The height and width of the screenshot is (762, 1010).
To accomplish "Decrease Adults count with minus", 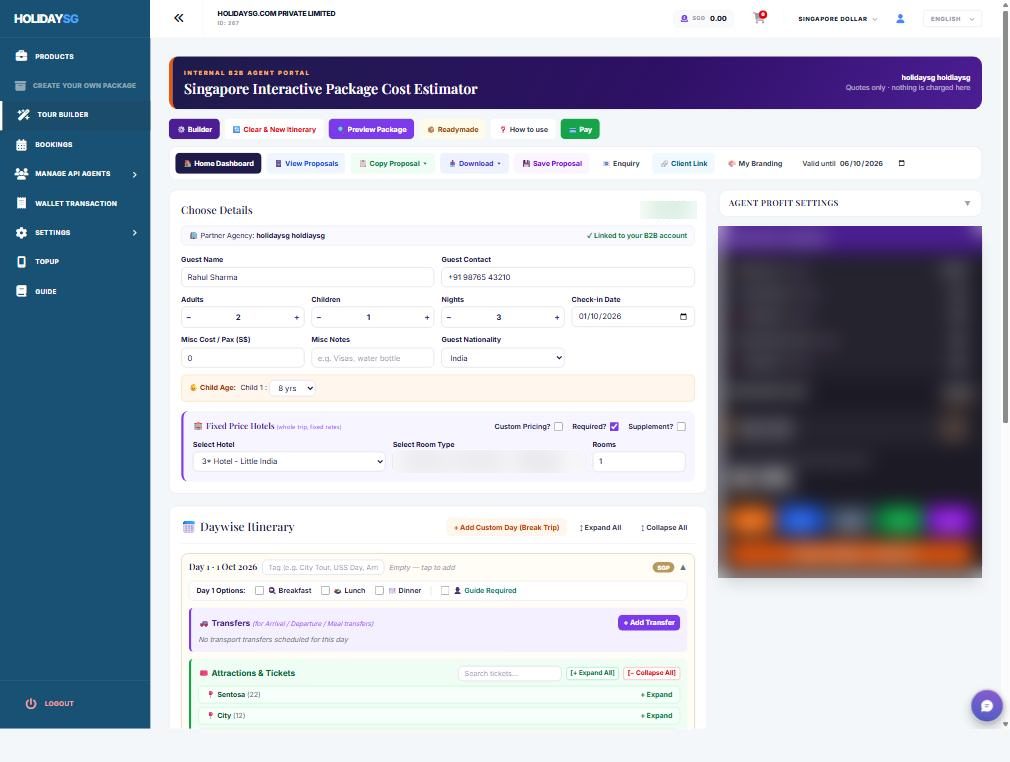I will tap(189, 317).
